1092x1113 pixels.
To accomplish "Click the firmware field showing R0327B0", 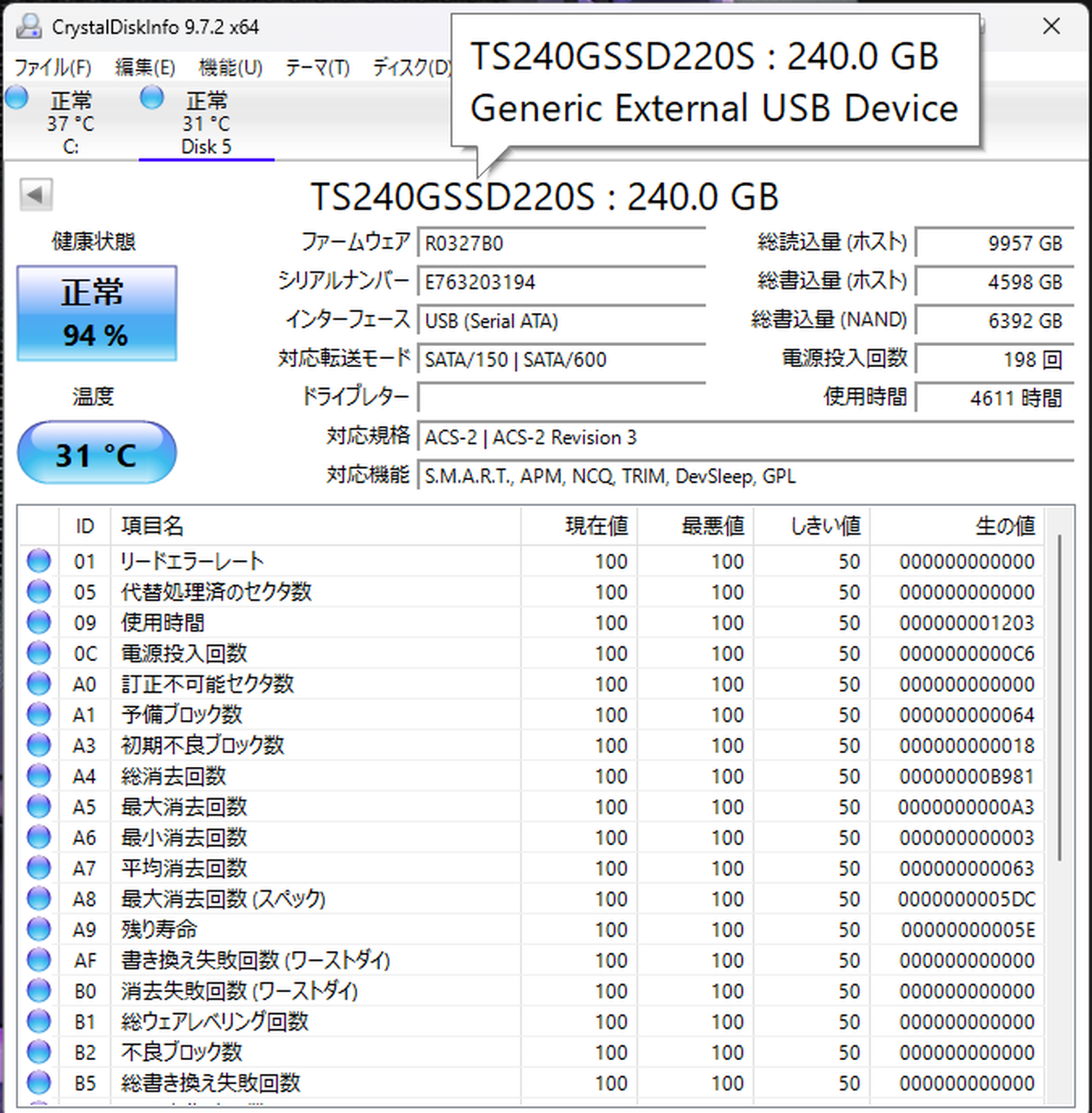I will (x=561, y=243).
